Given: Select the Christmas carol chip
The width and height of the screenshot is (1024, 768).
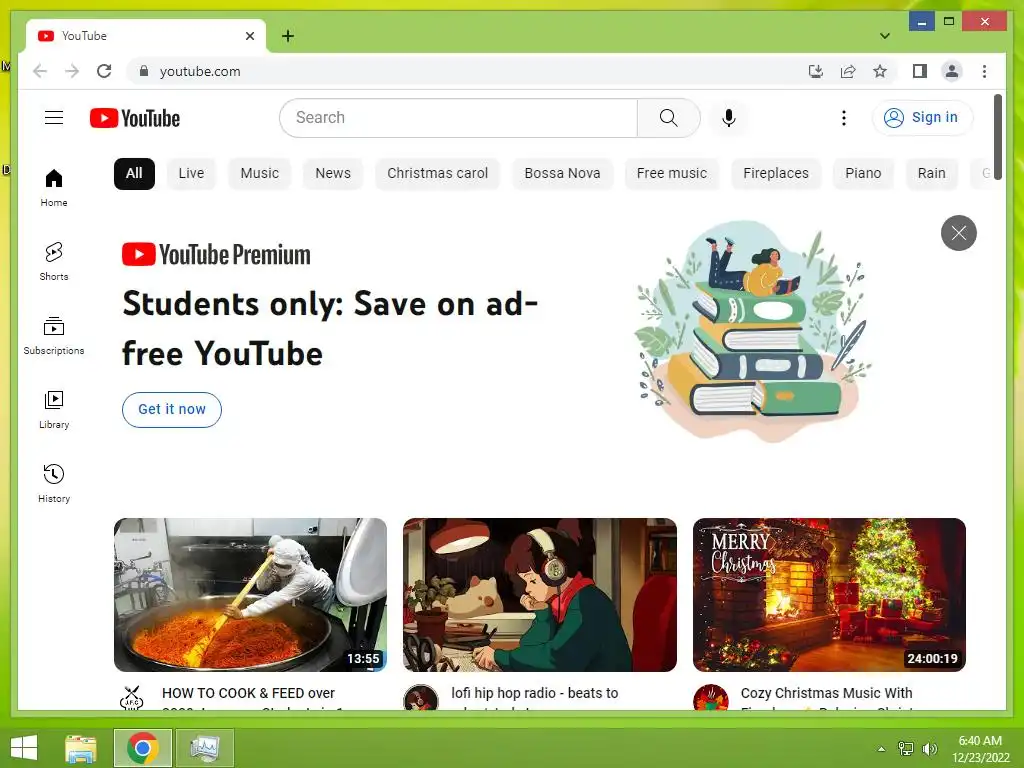Looking at the screenshot, I should 438,174.
